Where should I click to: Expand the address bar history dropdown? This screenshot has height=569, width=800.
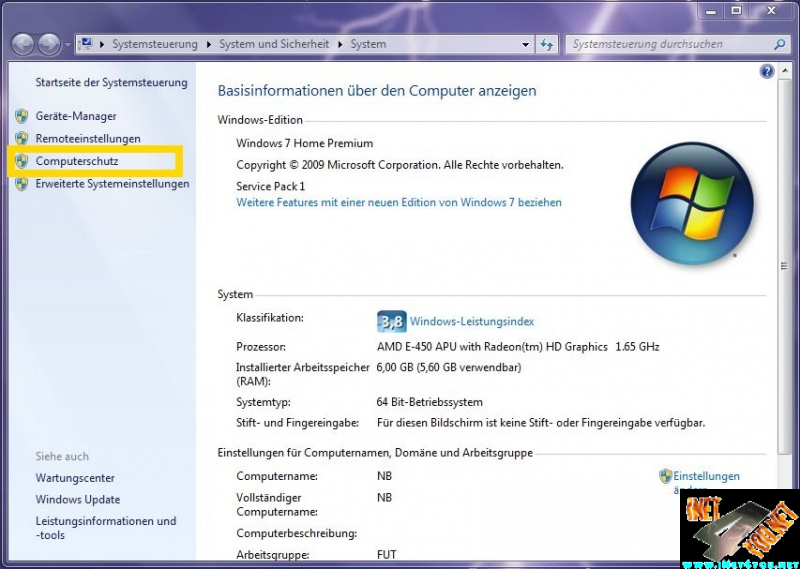coord(526,45)
